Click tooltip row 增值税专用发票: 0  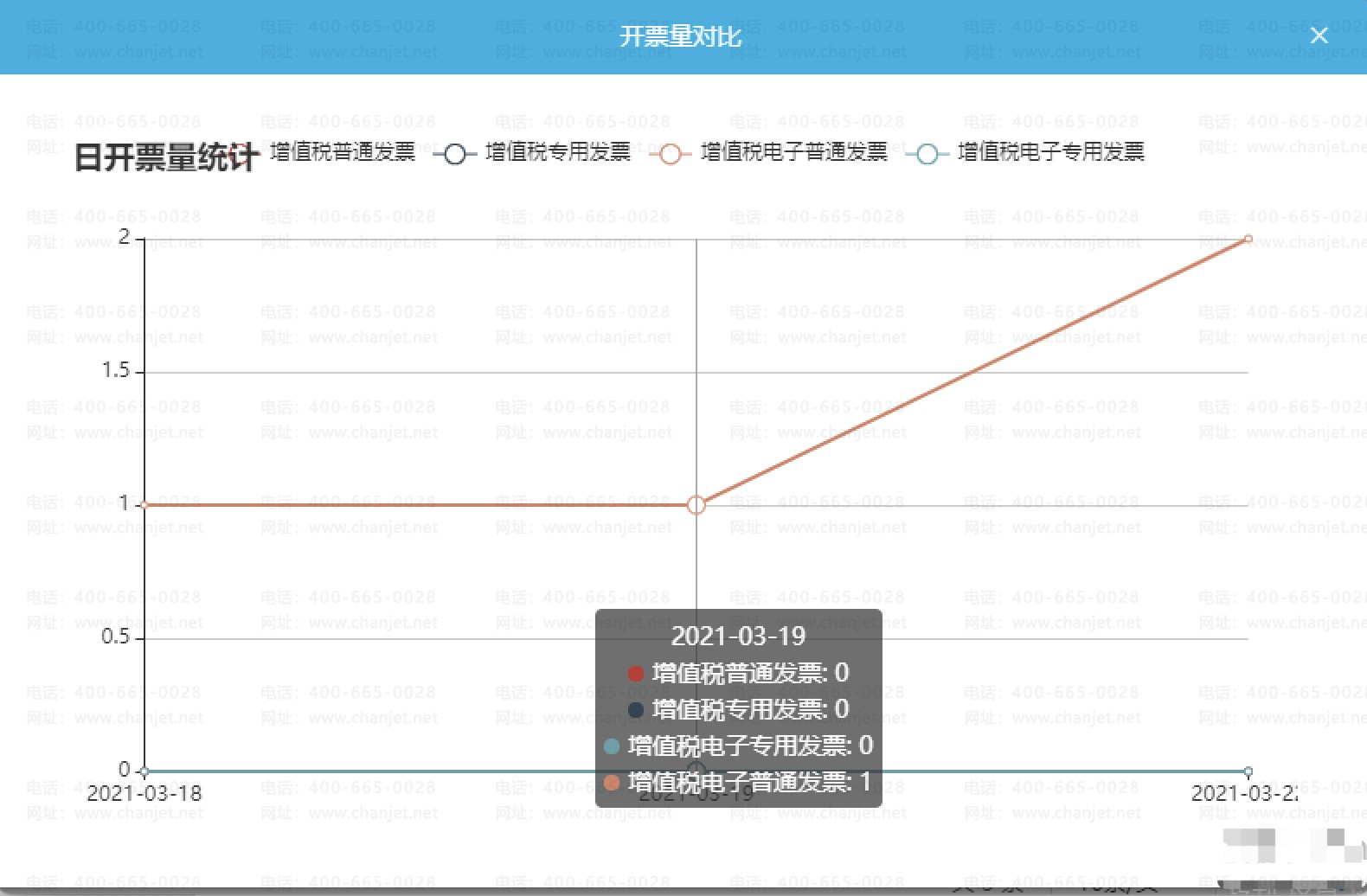[x=738, y=709]
